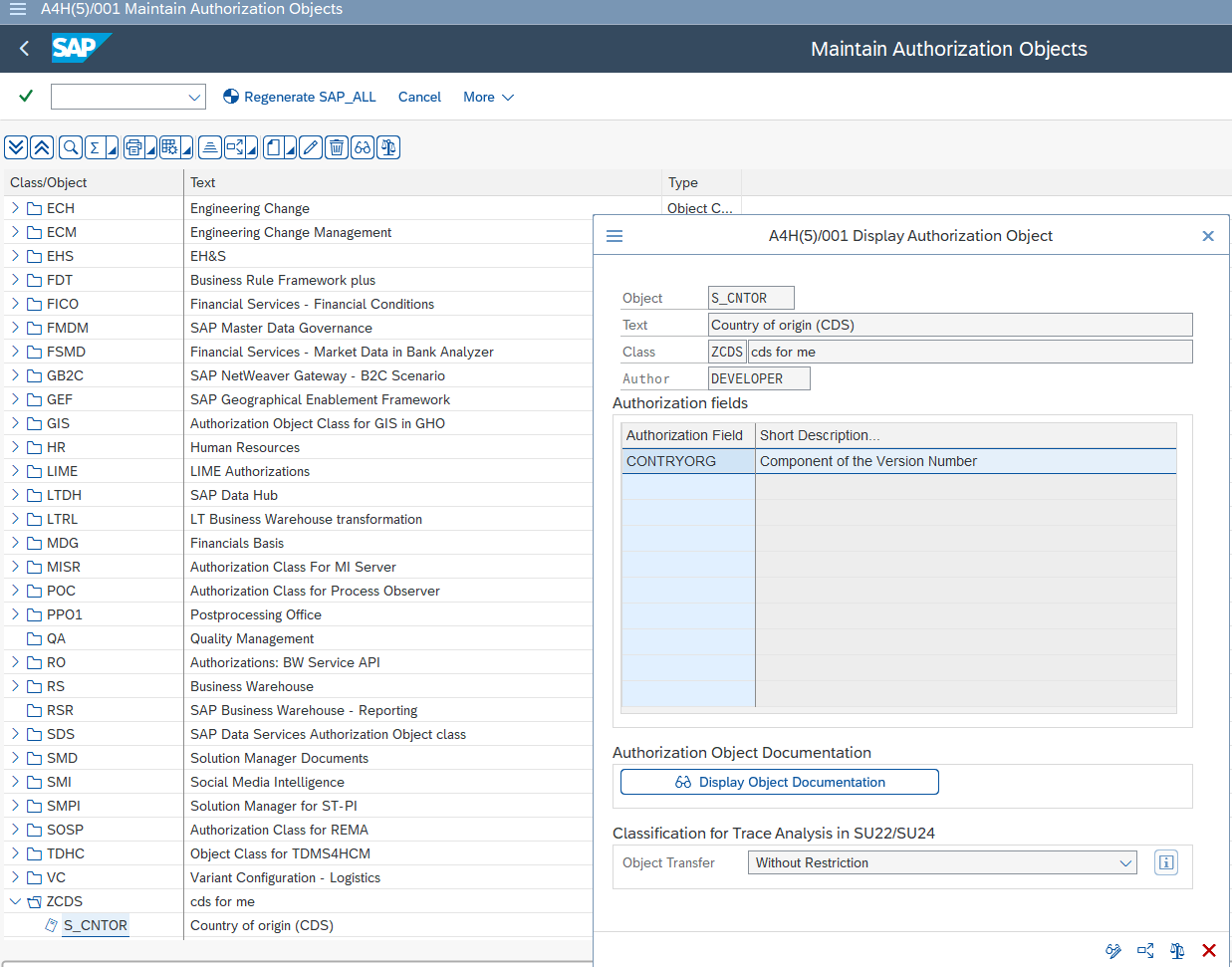This screenshot has height=967, width=1232.
Task: Click the glasses Display icon in main toolbar
Action: [363, 147]
